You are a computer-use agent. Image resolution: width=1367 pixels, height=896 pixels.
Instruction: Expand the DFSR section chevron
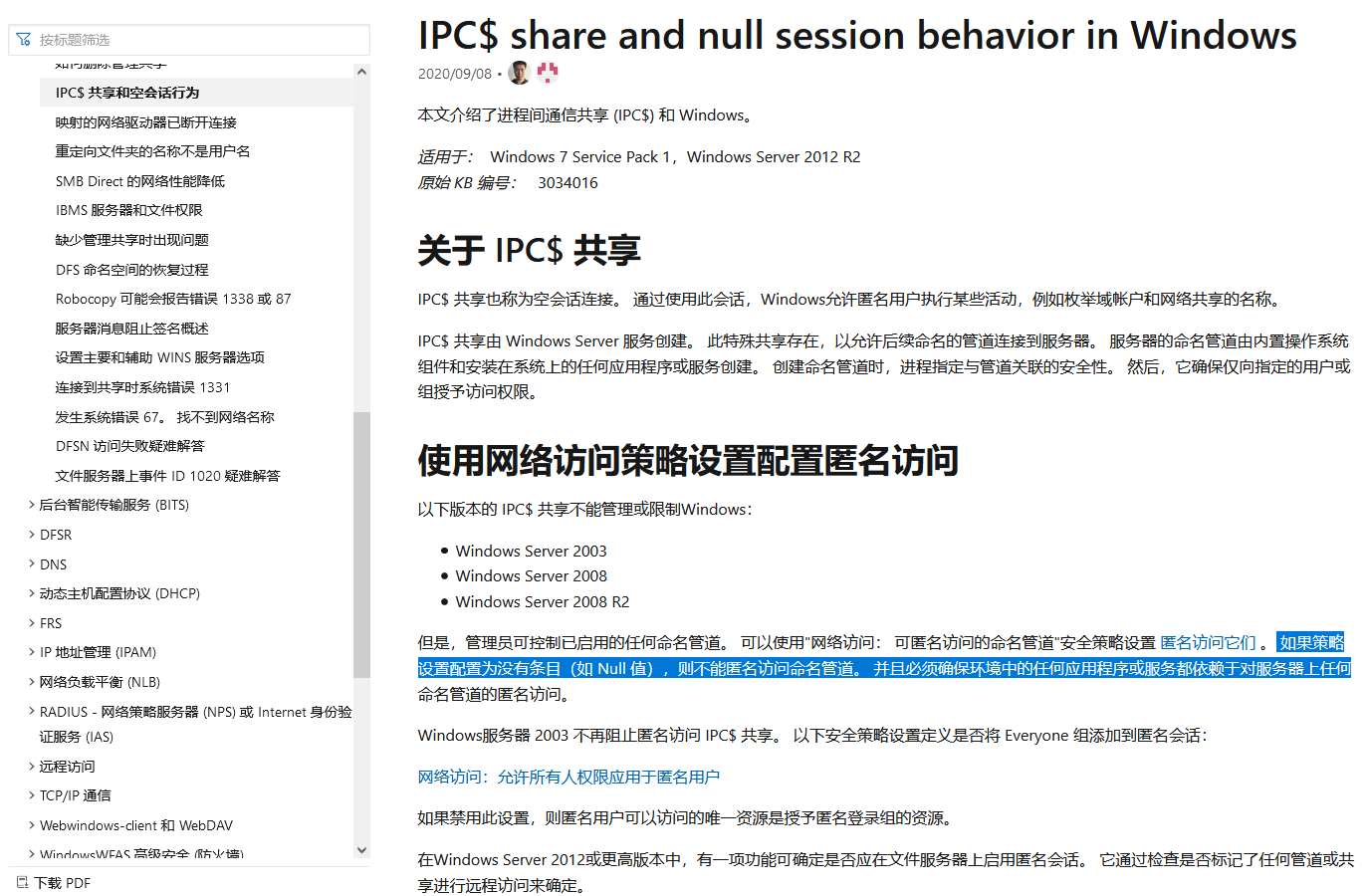click(32, 535)
